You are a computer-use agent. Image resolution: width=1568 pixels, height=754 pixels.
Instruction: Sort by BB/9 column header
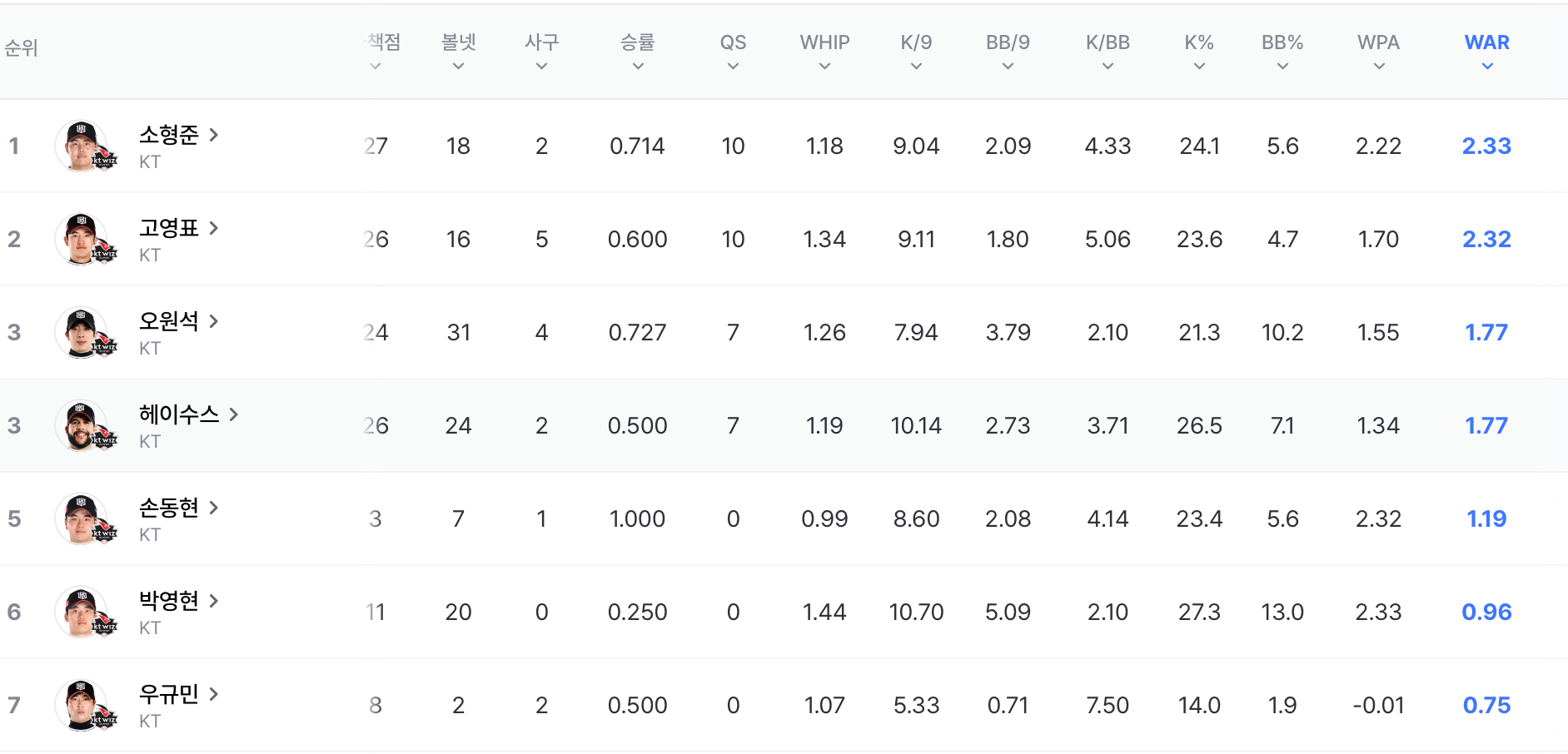click(1008, 52)
